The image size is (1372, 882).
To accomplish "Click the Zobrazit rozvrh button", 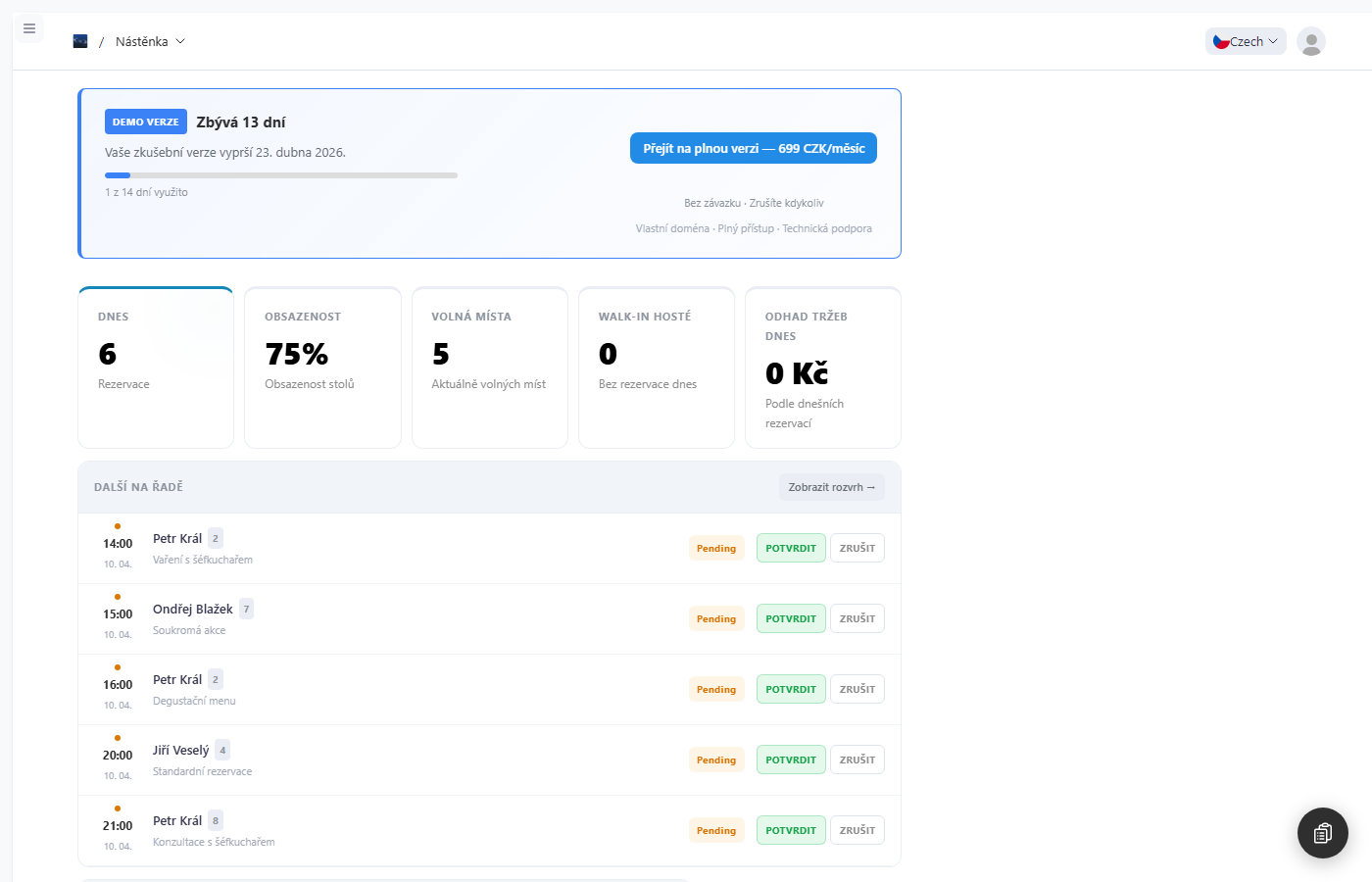I will pyautogui.click(x=831, y=487).
